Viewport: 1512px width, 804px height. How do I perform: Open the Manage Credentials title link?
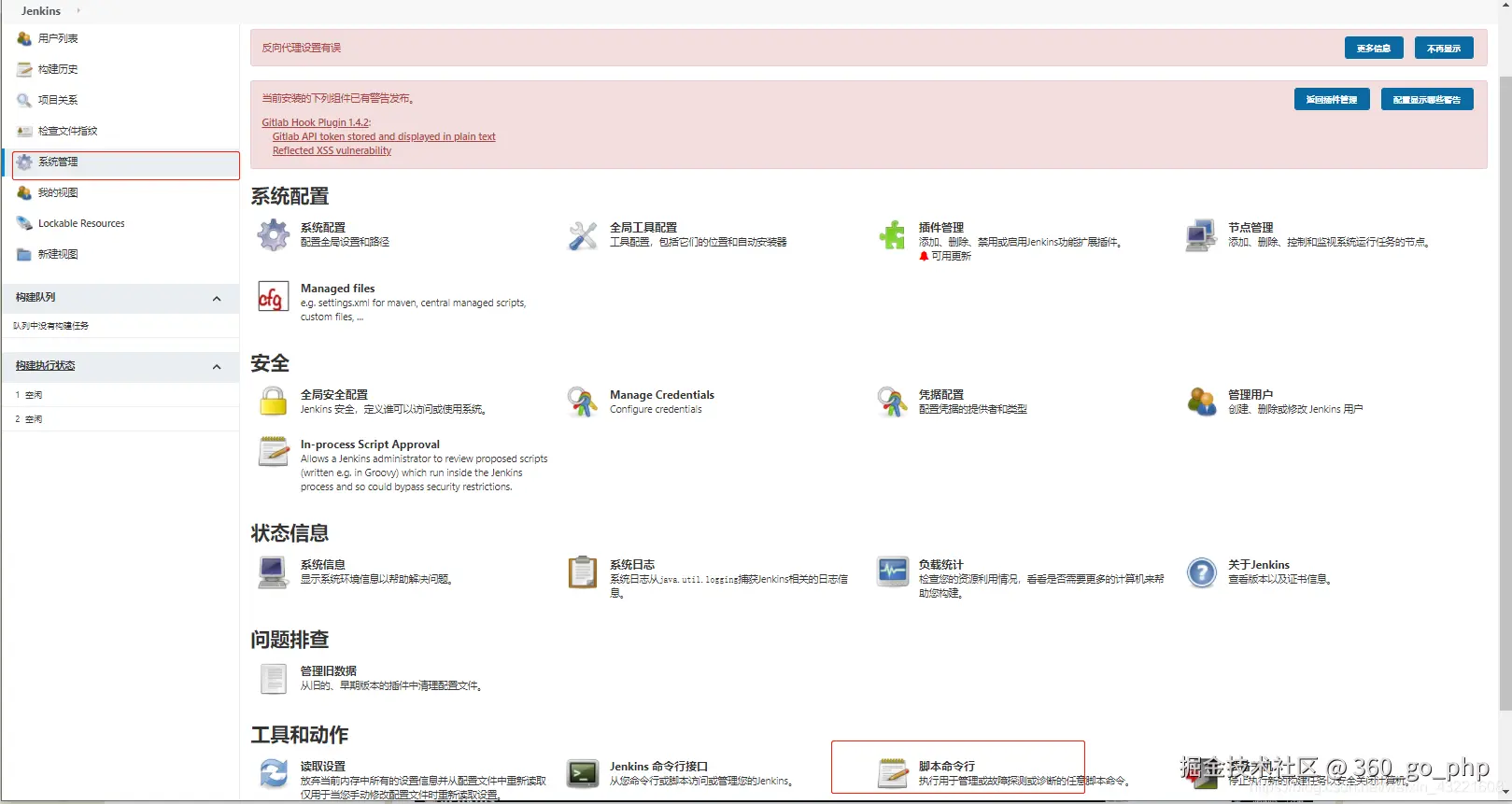(661, 394)
